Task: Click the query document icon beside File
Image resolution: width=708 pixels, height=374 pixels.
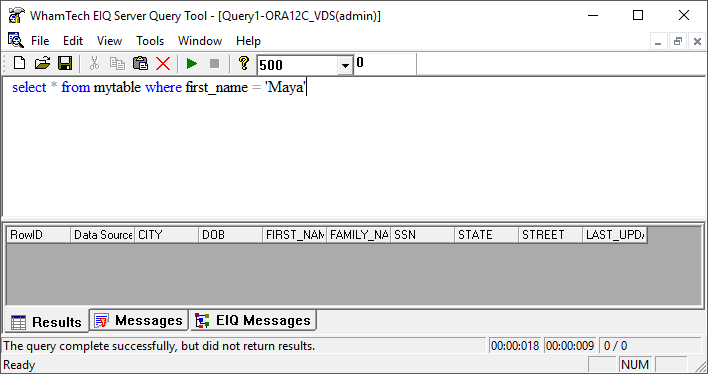Action: pyautogui.click(x=15, y=40)
